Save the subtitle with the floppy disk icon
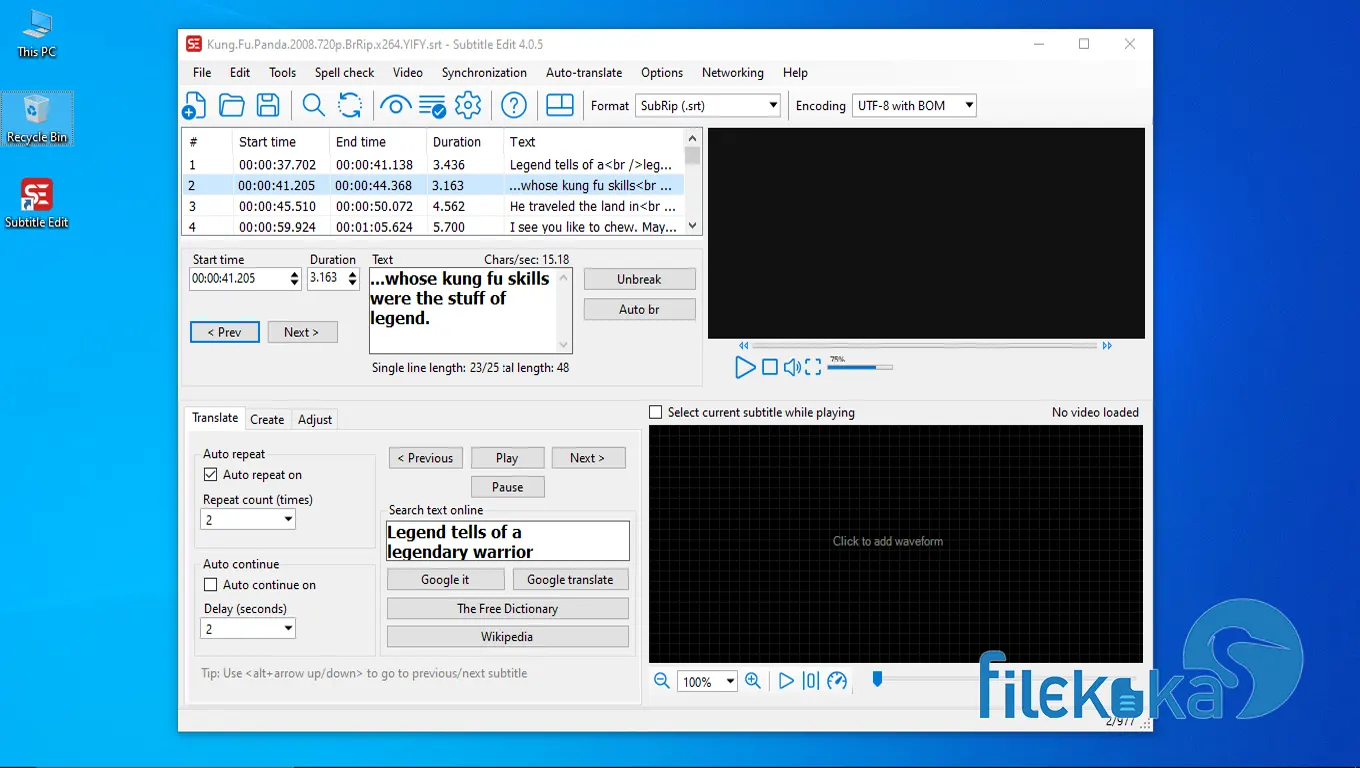 267,105
